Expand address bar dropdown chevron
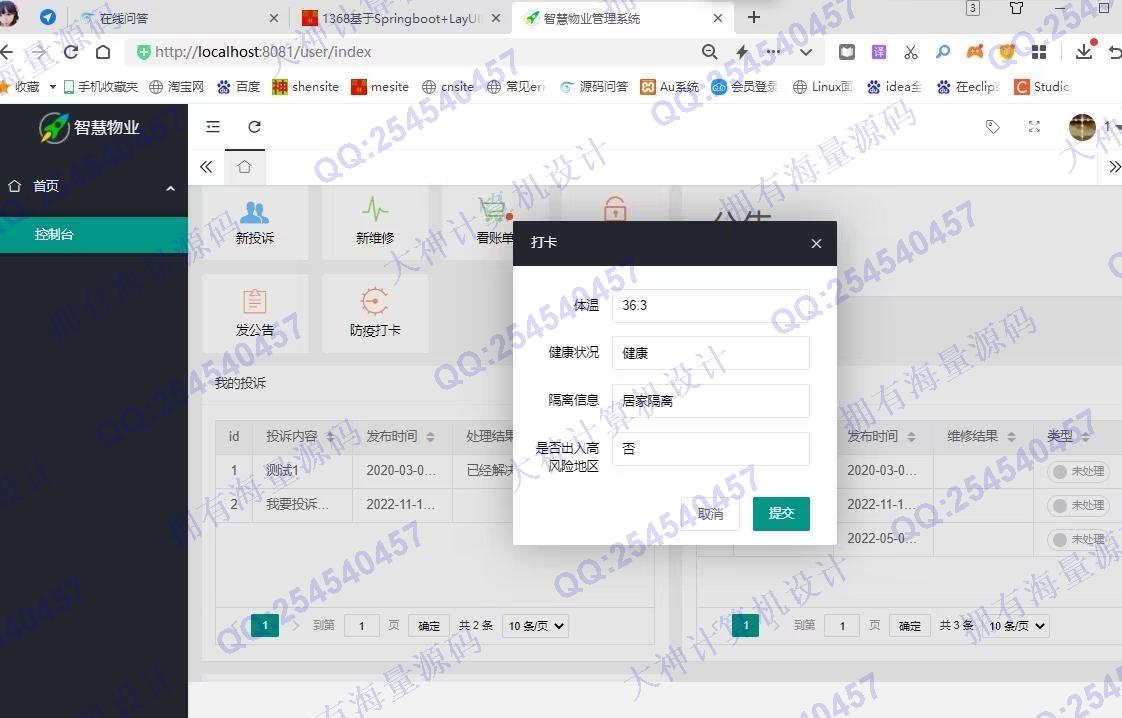The height and width of the screenshot is (718, 1122). tap(806, 52)
